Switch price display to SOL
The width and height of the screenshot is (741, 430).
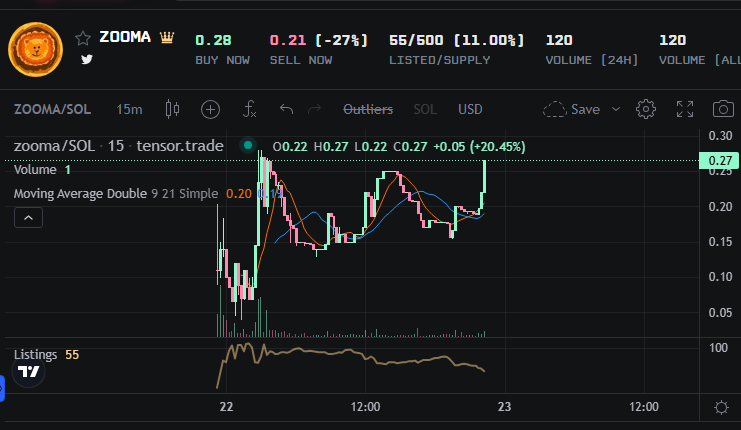(425, 110)
